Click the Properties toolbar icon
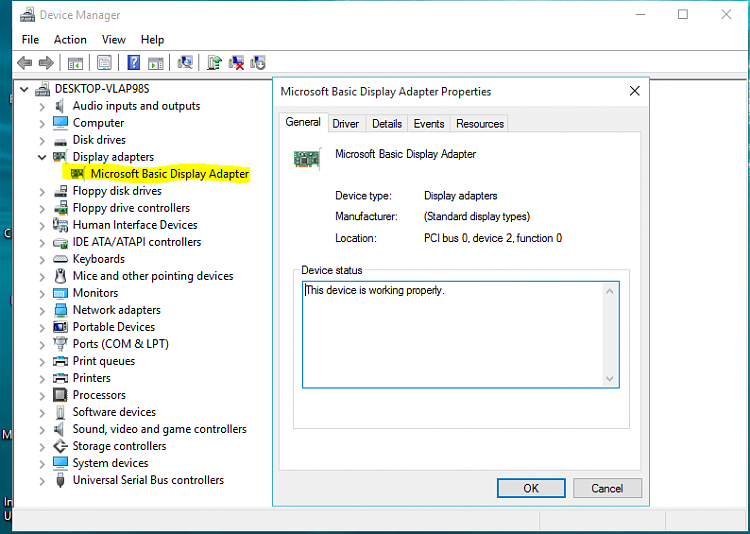The height and width of the screenshot is (534, 750). (104, 63)
